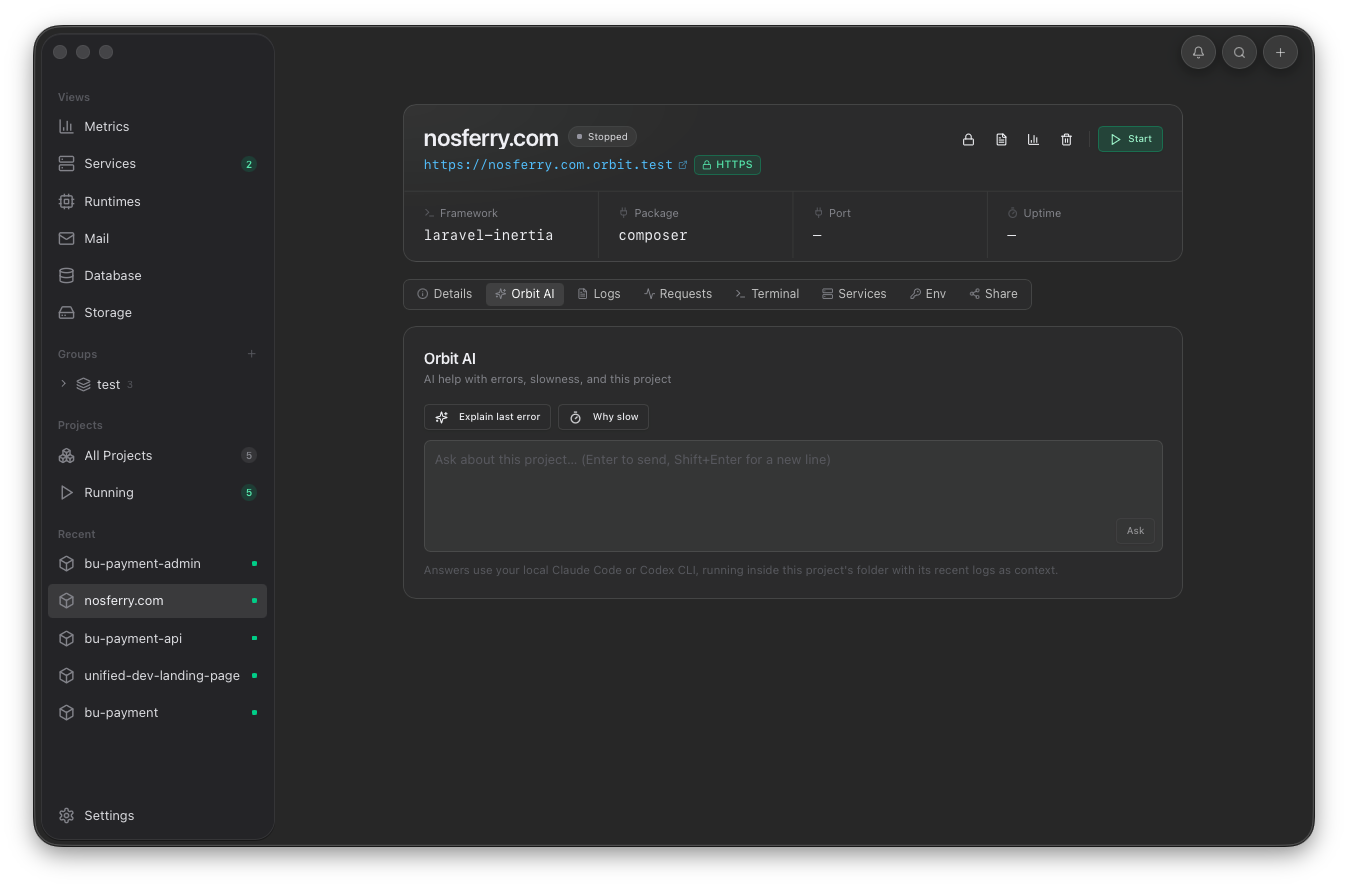Click the composer package value
Screen dimensions: 1348x888
pos(653,236)
